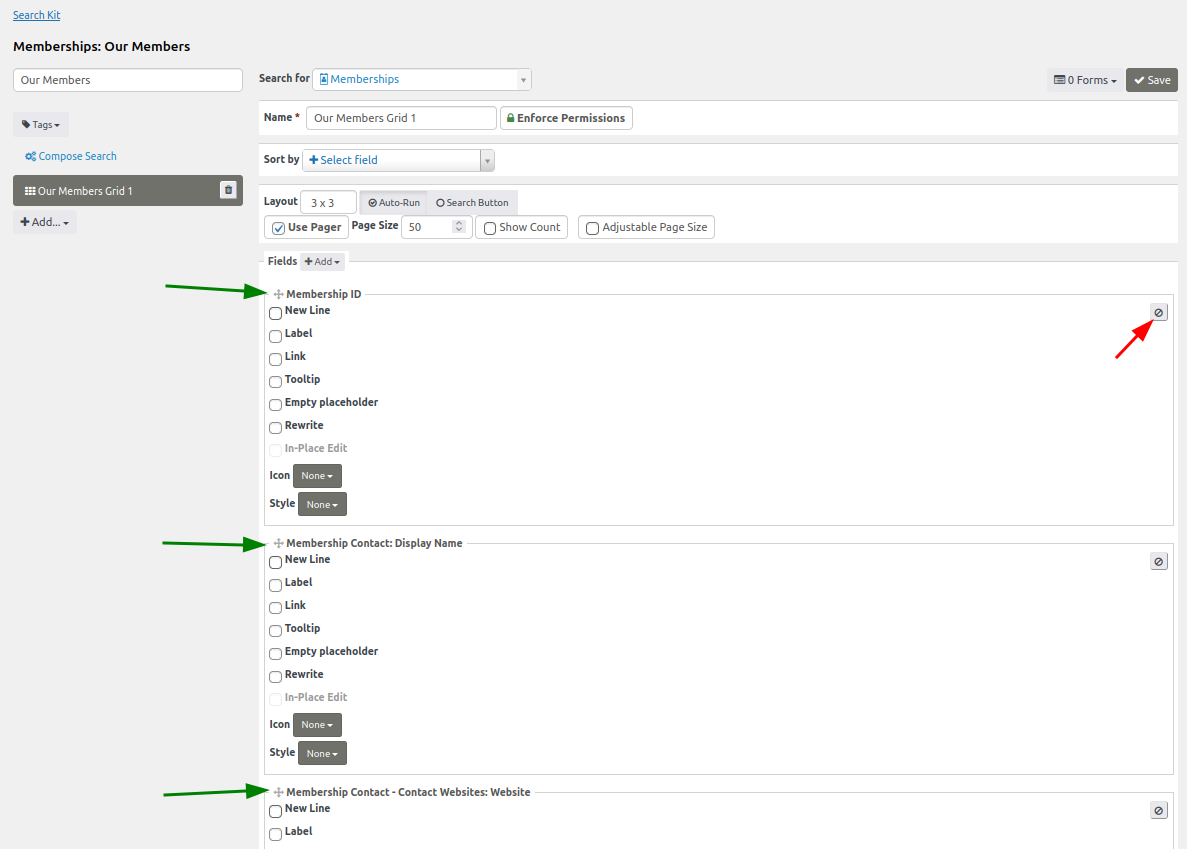The height and width of the screenshot is (849, 1187).
Task: Click the Enforce Permissions button
Action: 566,118
